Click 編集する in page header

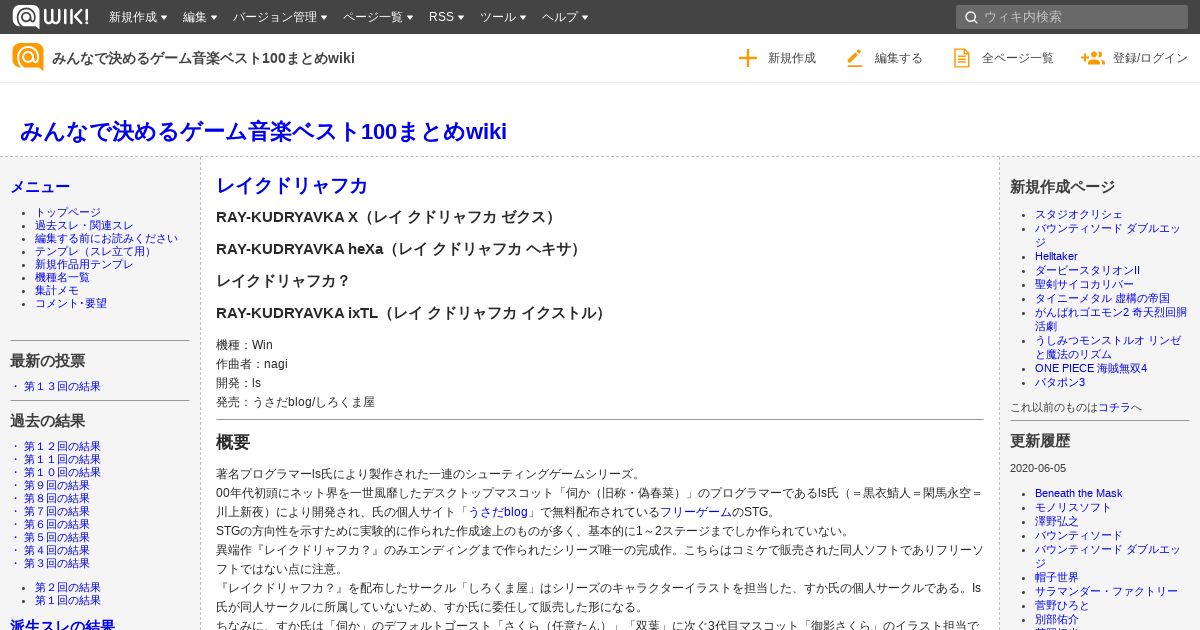pos(884,58)
